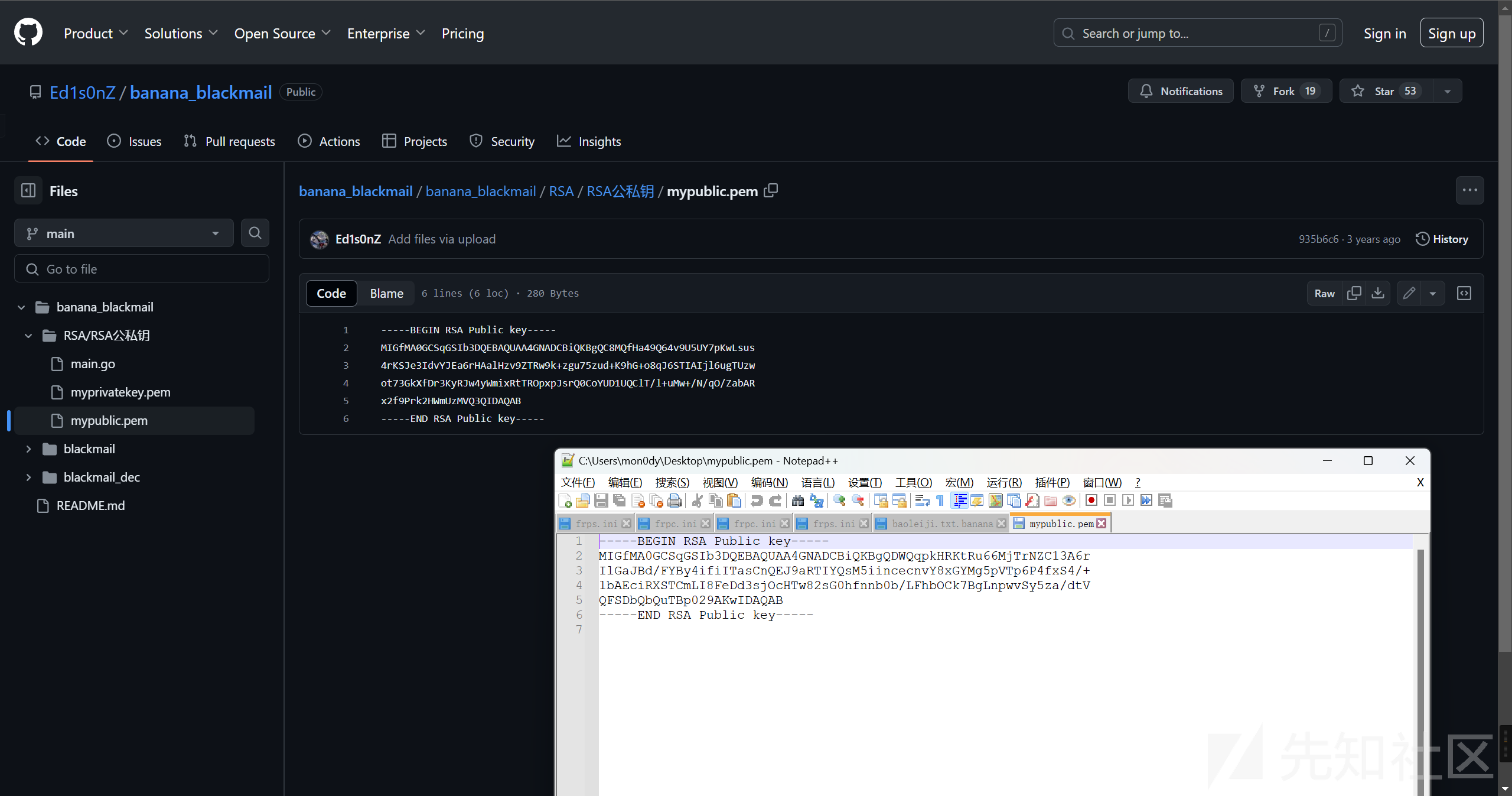Open the Issues repository tab

[134, 141]
